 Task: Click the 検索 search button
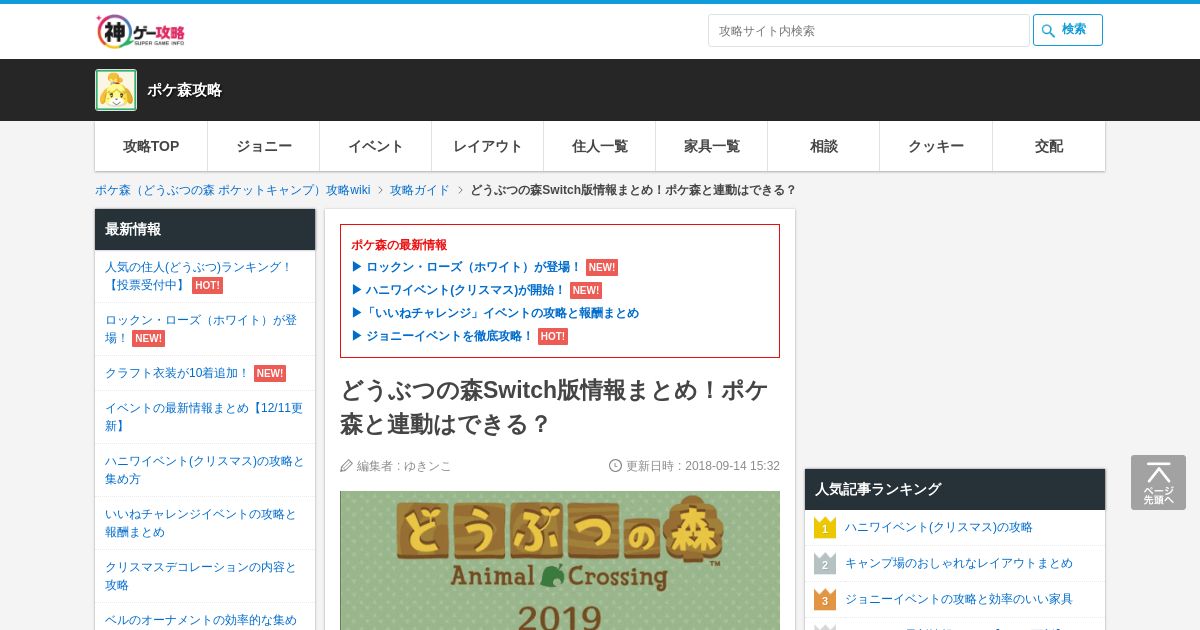(x=1068, y=30)
